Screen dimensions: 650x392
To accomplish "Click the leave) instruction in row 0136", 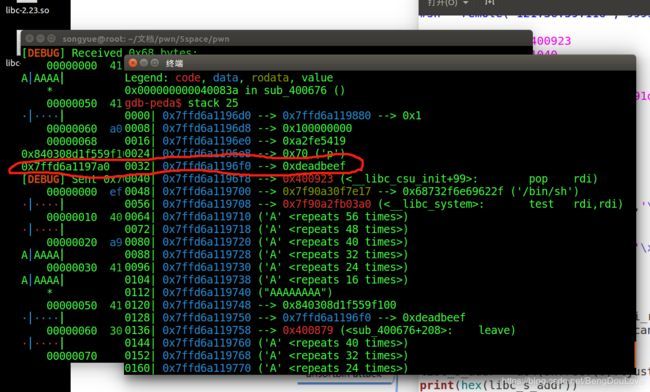I will pyautogui.click(x=497, y=330).
